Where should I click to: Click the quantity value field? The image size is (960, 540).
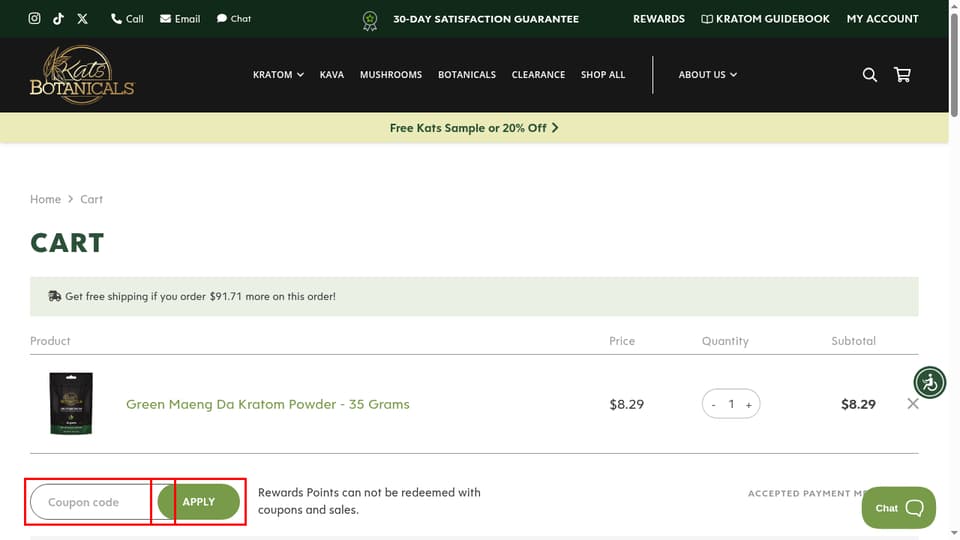pos(731,404)
